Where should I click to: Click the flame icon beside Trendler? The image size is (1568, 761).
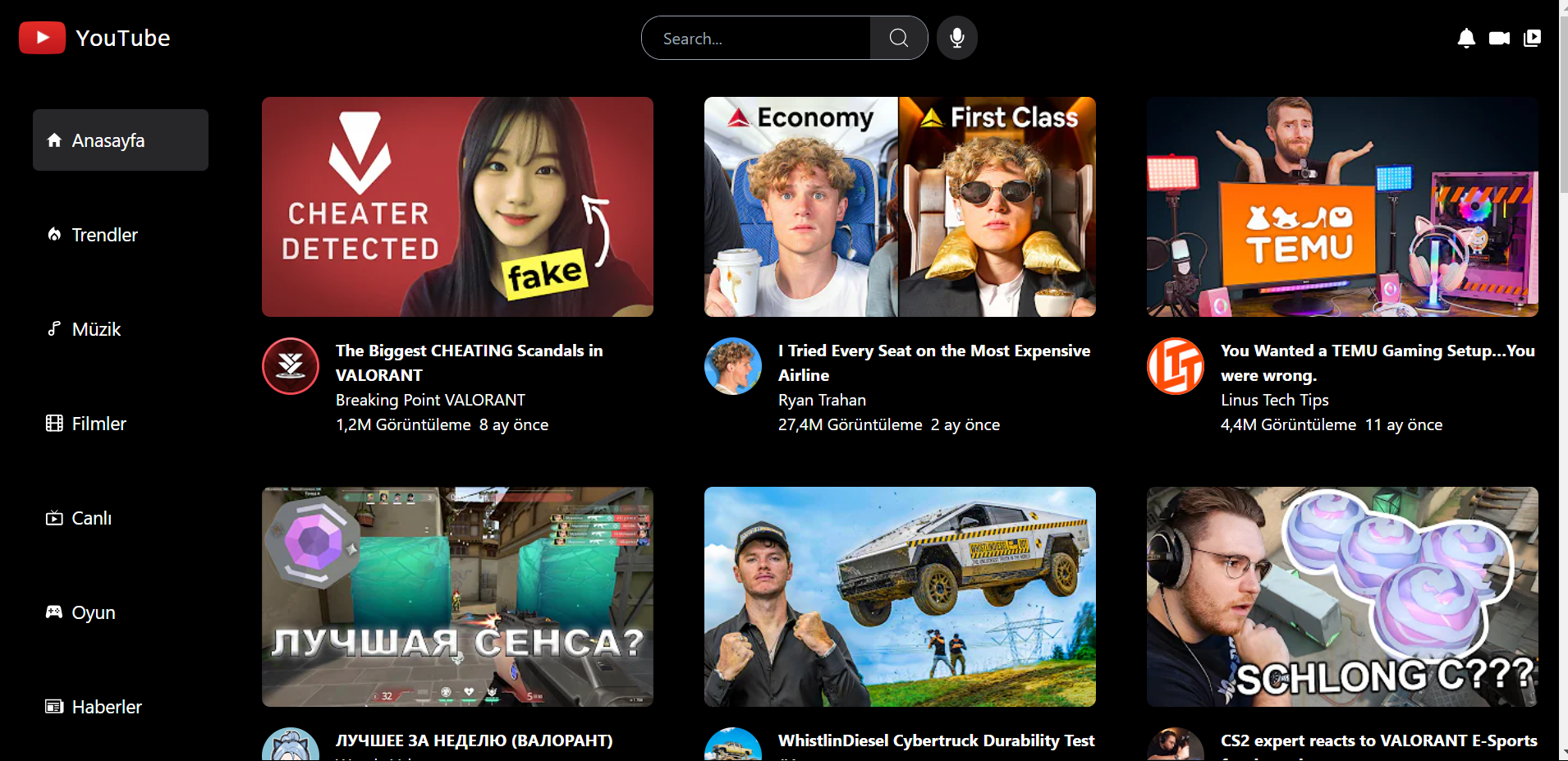coord(54,235)
